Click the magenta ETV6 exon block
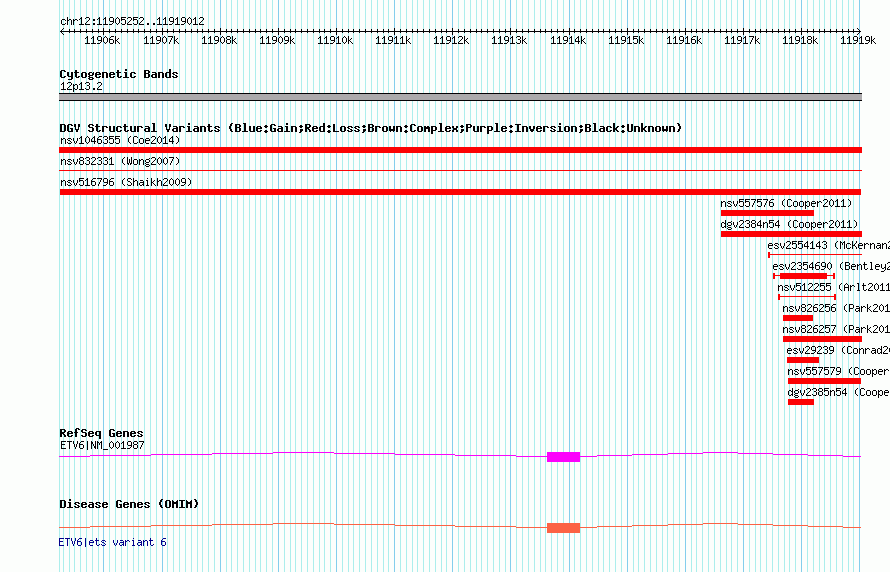 564,457
